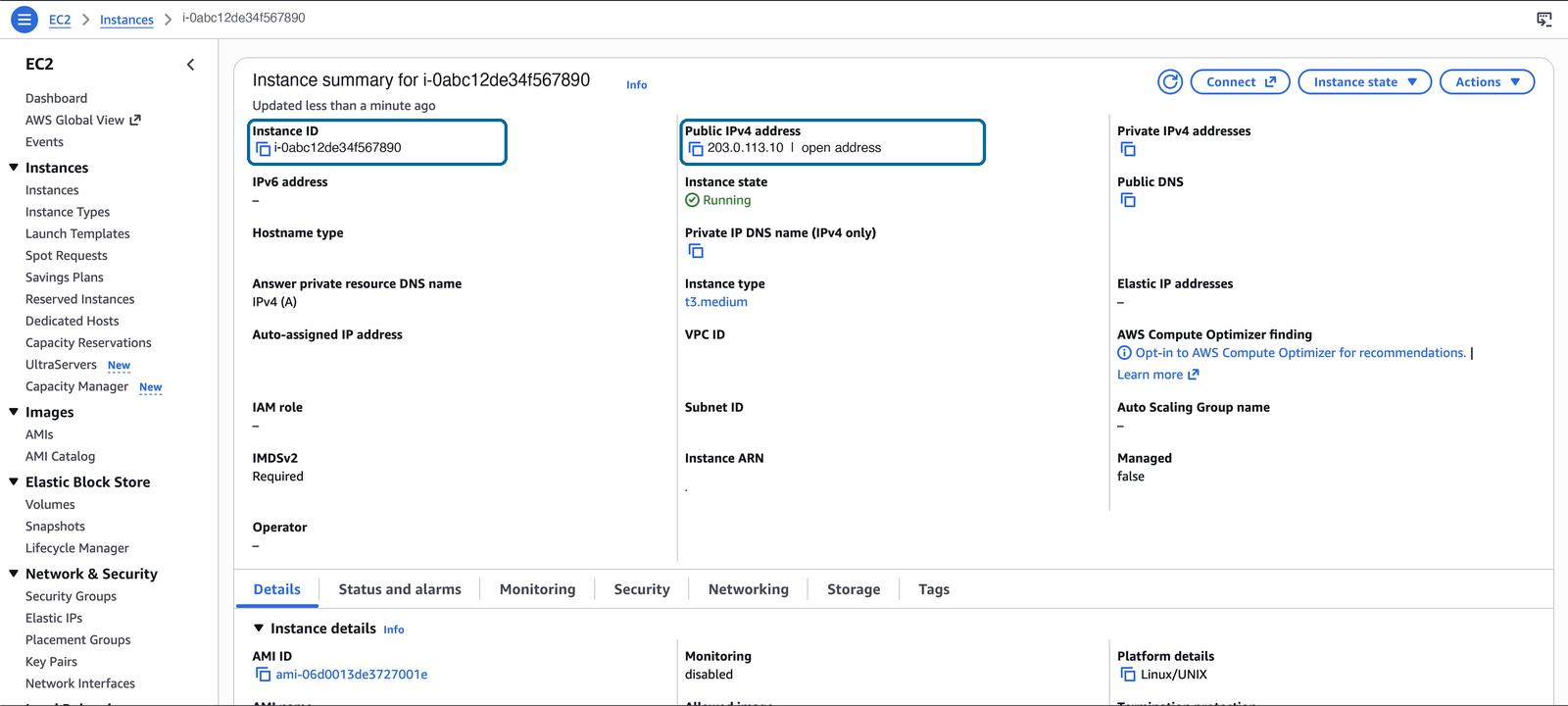Copy the Instance ID value

pos(263,149)
